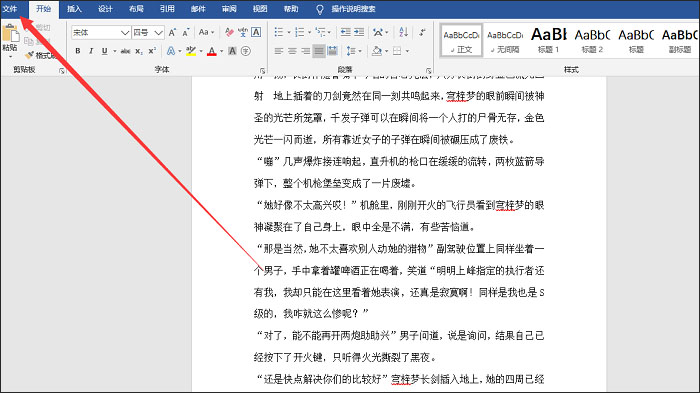Image resolution: width=700 pixels, height=393 pixels.
Task: Toggle Show/Hide paragraph marks
Action: (x=422, y=32)
